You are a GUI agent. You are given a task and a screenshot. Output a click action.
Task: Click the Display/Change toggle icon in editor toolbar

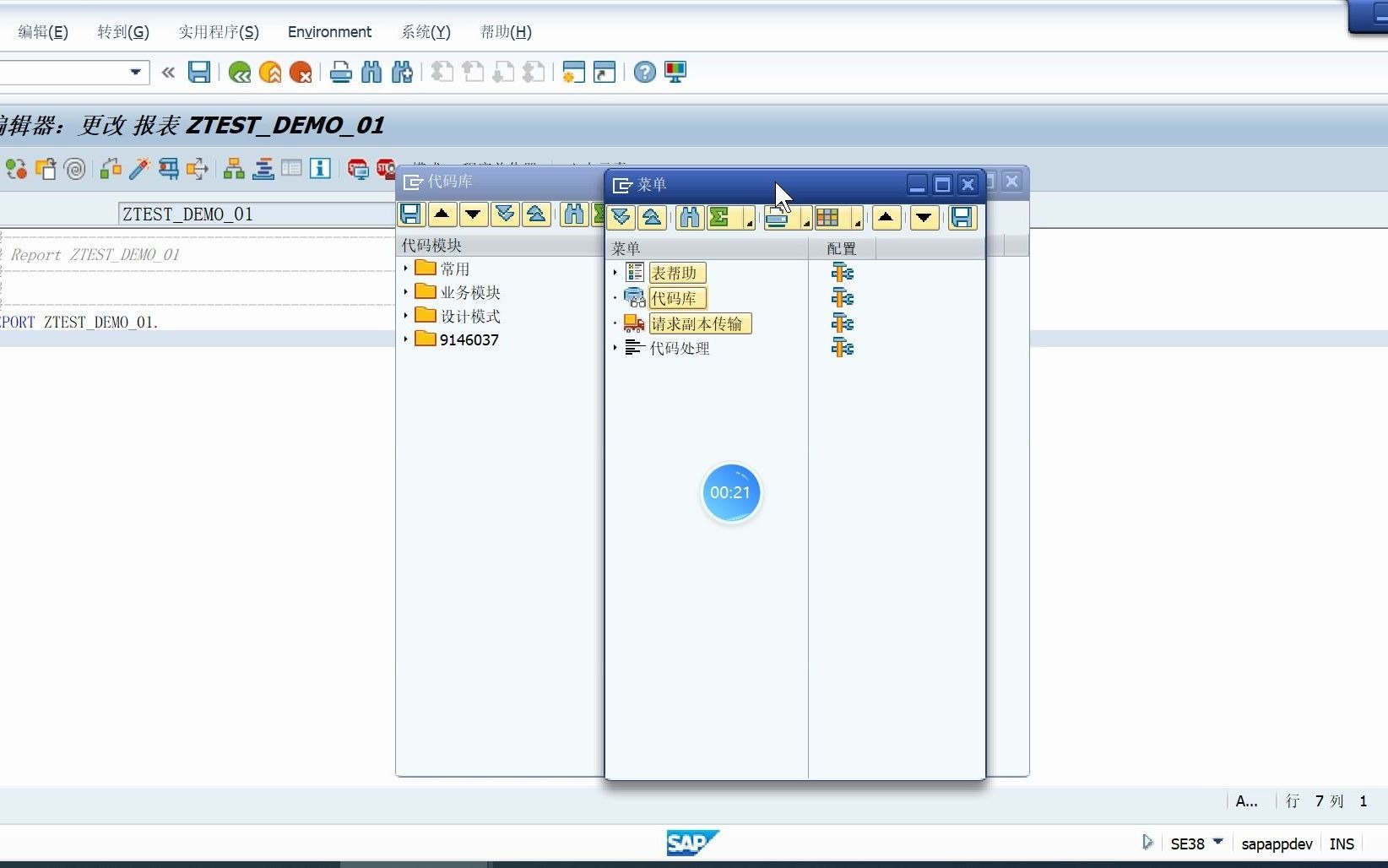(16, 169)
